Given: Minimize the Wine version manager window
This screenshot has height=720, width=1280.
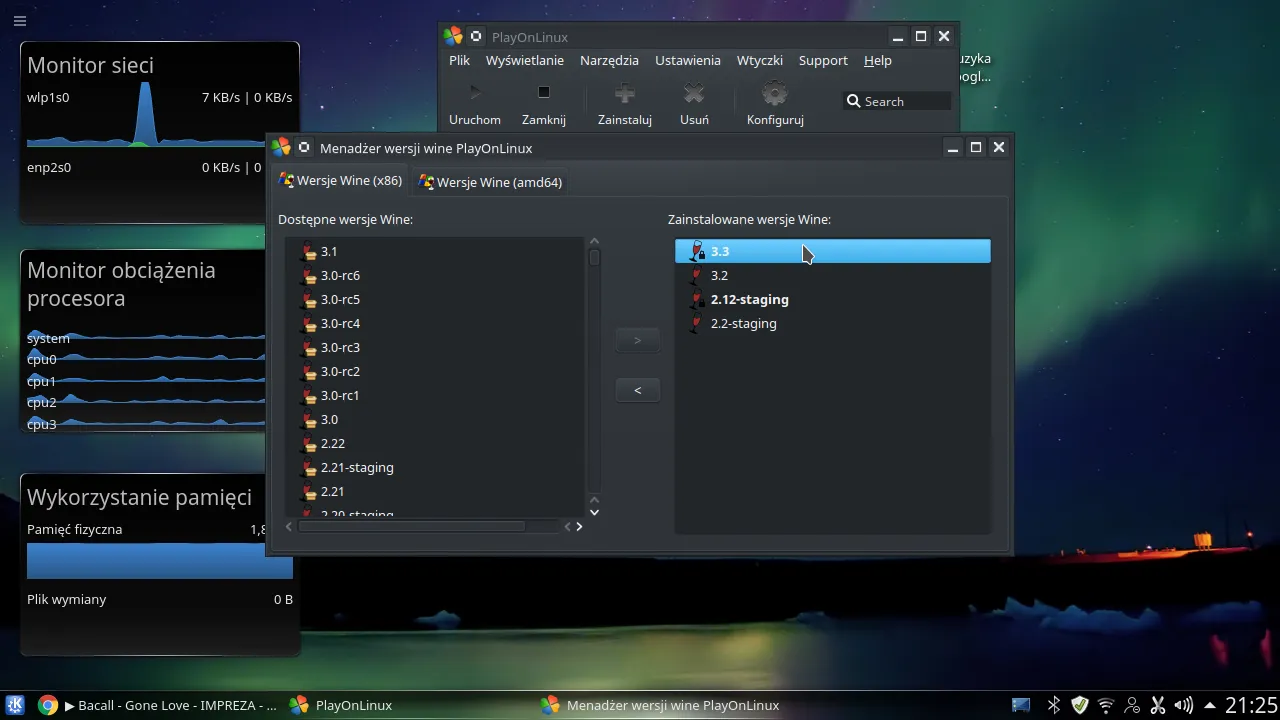Looking at the screenshot, I should [953, 148].
